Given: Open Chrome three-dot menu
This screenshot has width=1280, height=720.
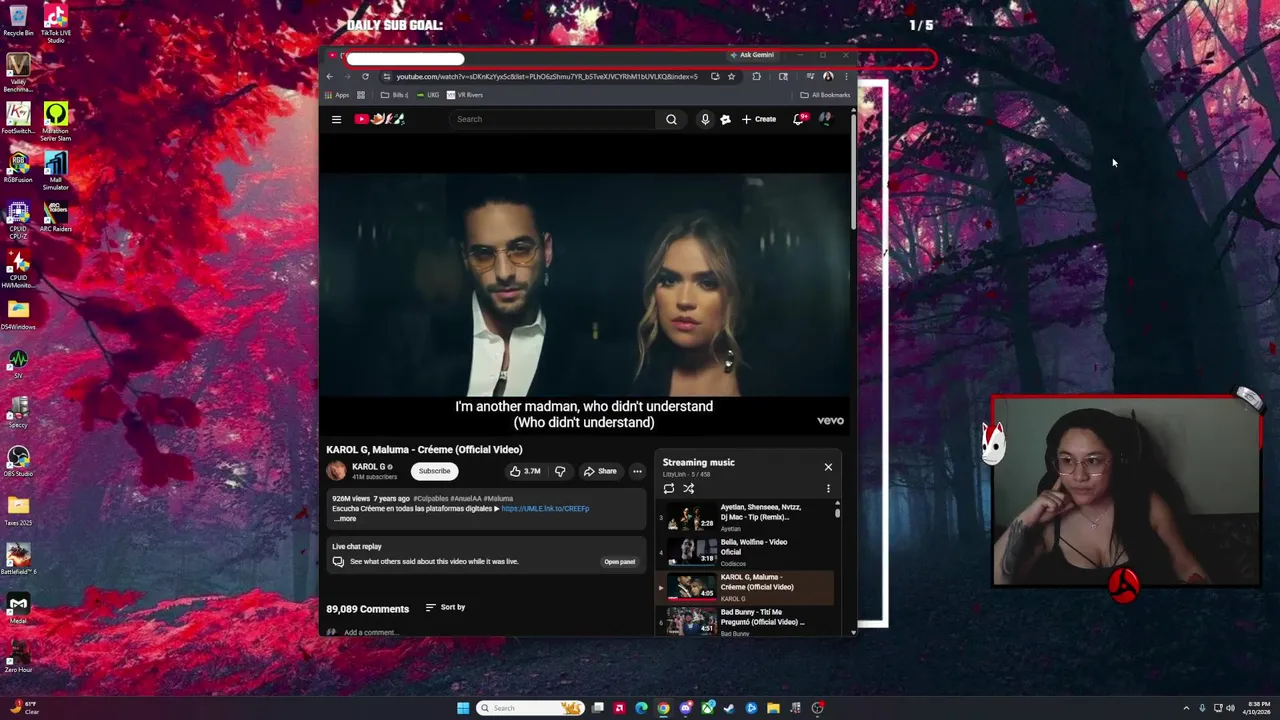Looking at the screenshot, I should tap(846, 77).
